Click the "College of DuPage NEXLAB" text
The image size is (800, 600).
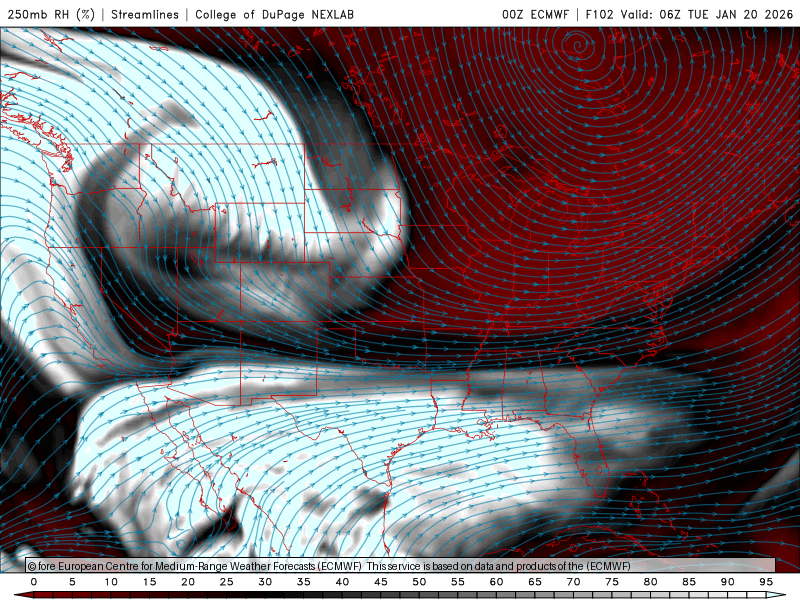pyautogui.click(x=274, y=14)
